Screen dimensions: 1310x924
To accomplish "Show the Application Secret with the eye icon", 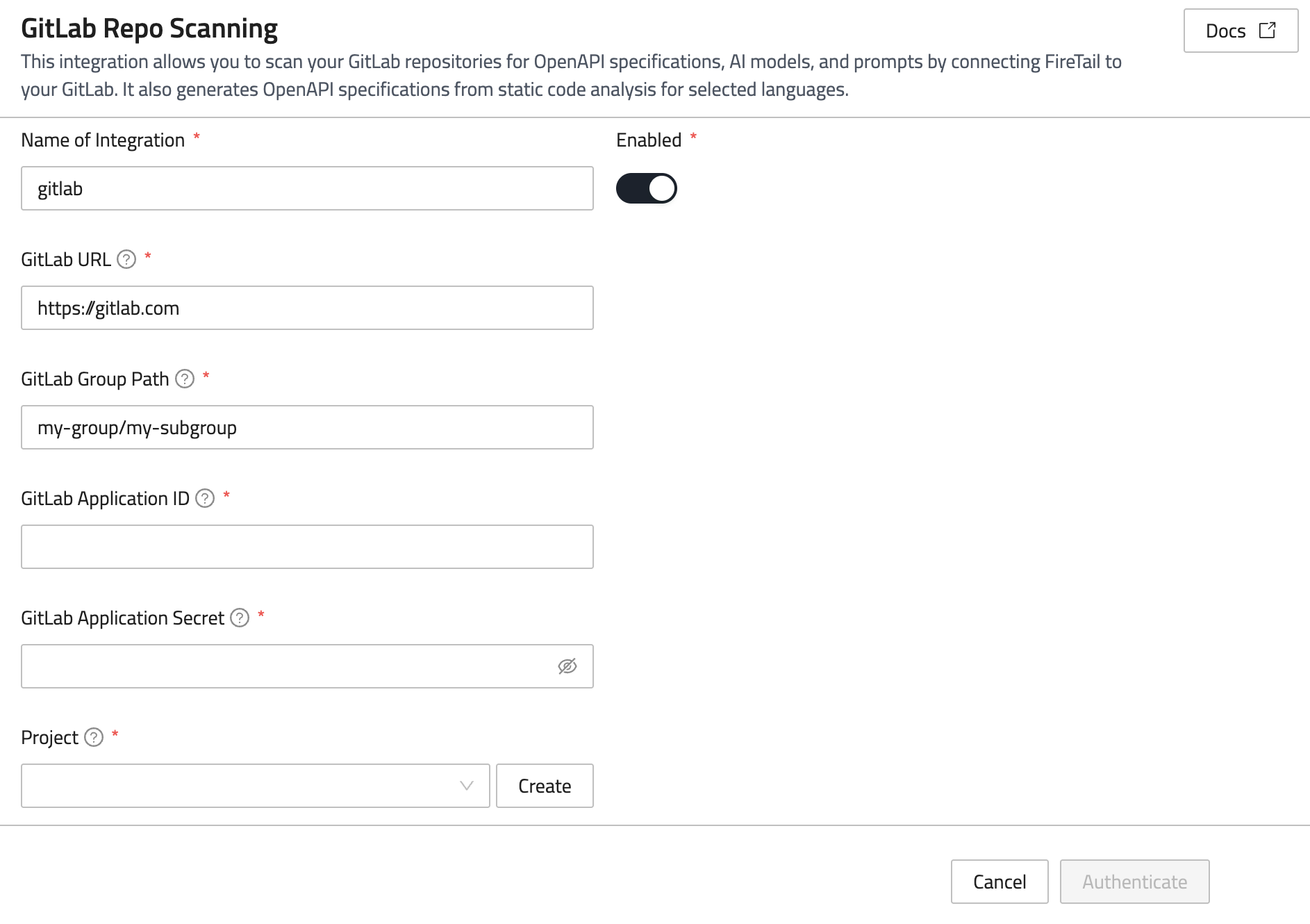I will [x=567, y=667].
